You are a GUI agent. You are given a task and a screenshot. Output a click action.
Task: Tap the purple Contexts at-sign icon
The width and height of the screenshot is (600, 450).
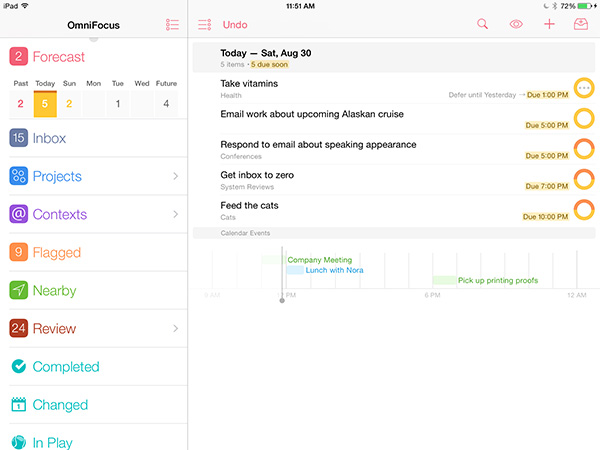point(18,214)
